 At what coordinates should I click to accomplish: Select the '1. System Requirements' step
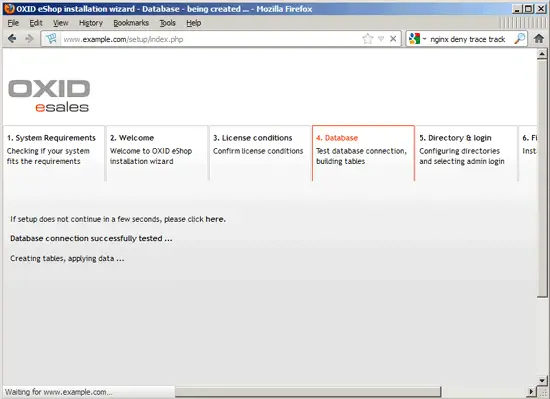click(x=54, y=153)
